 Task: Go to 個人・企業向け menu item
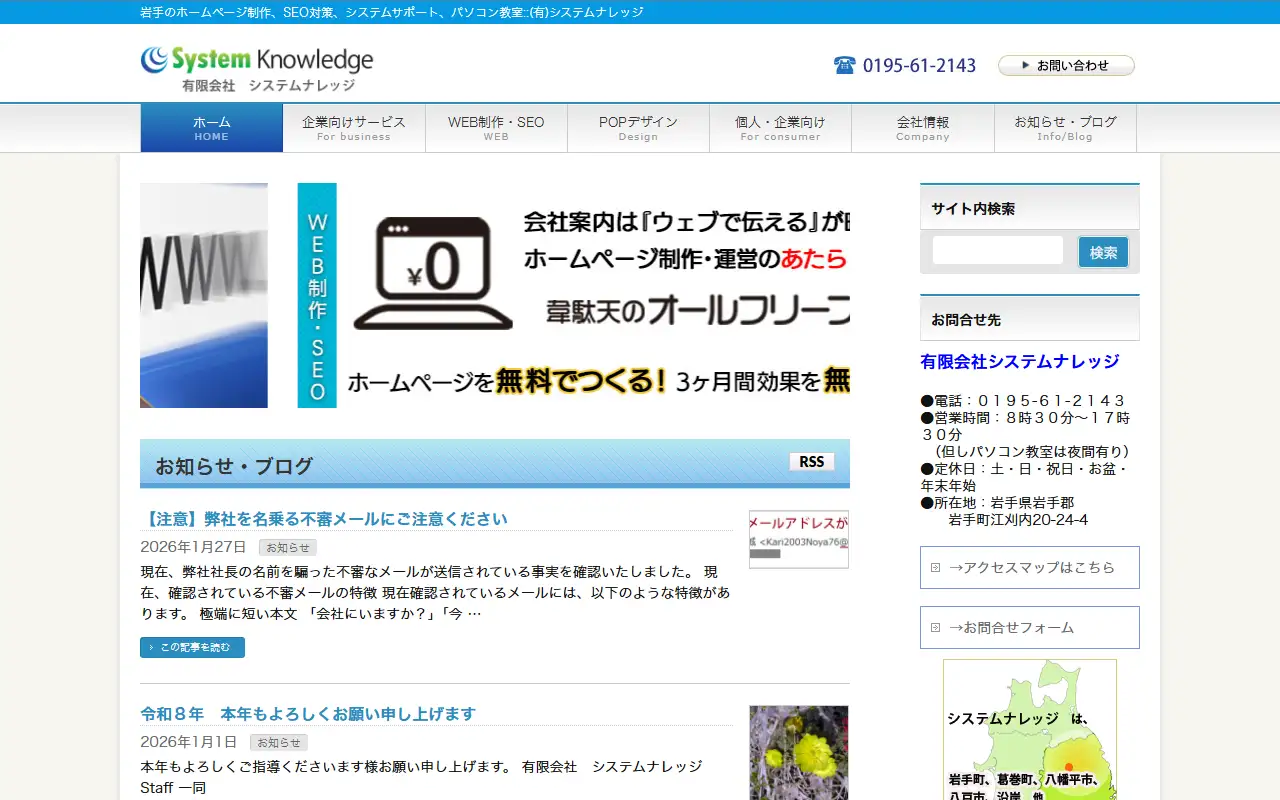(780, 128)
